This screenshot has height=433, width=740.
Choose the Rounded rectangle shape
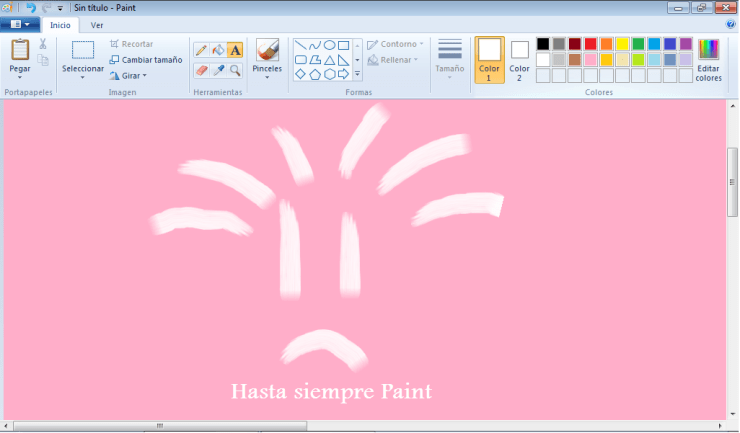(x=301, y=60)
